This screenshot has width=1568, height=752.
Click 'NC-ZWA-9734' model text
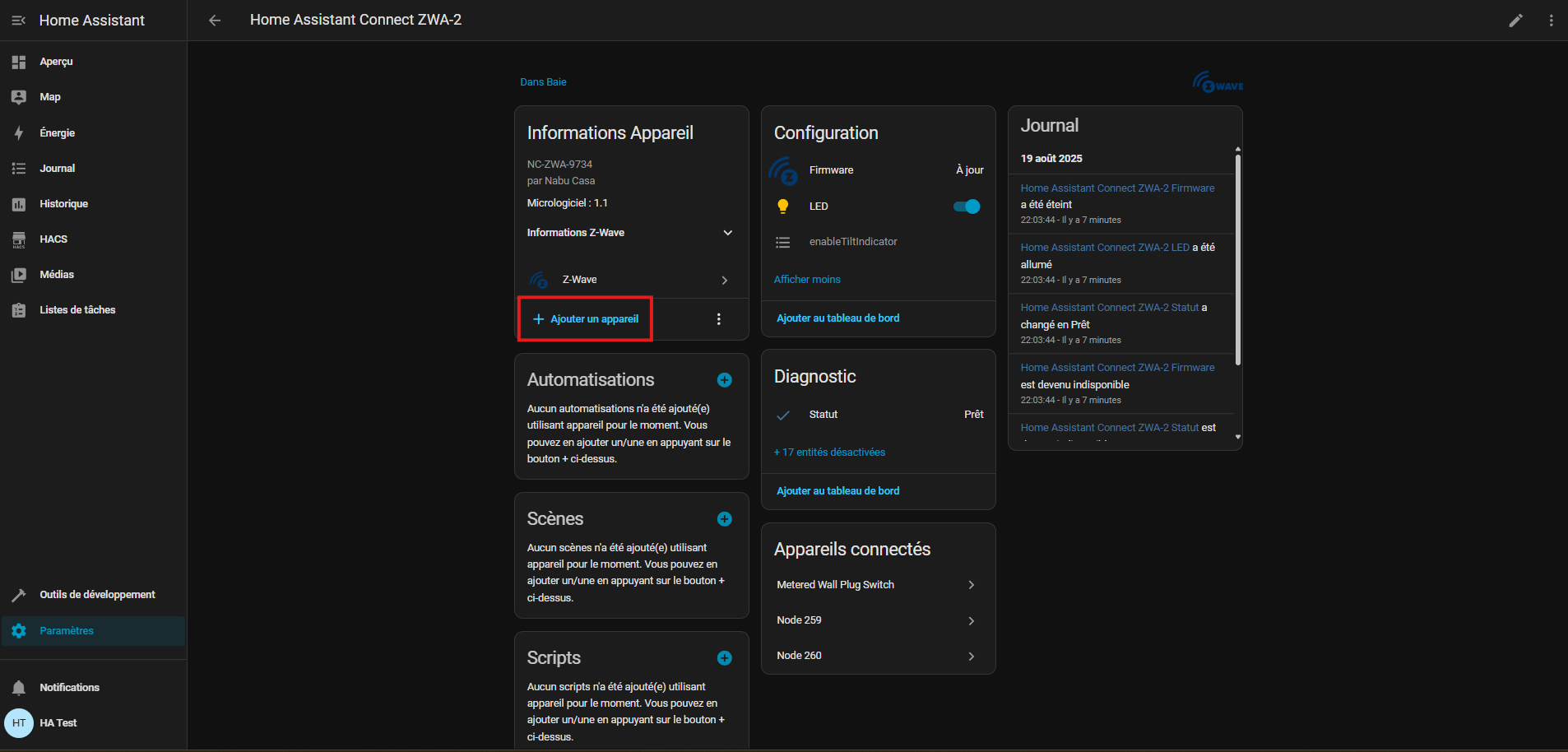tap(559, 165)
